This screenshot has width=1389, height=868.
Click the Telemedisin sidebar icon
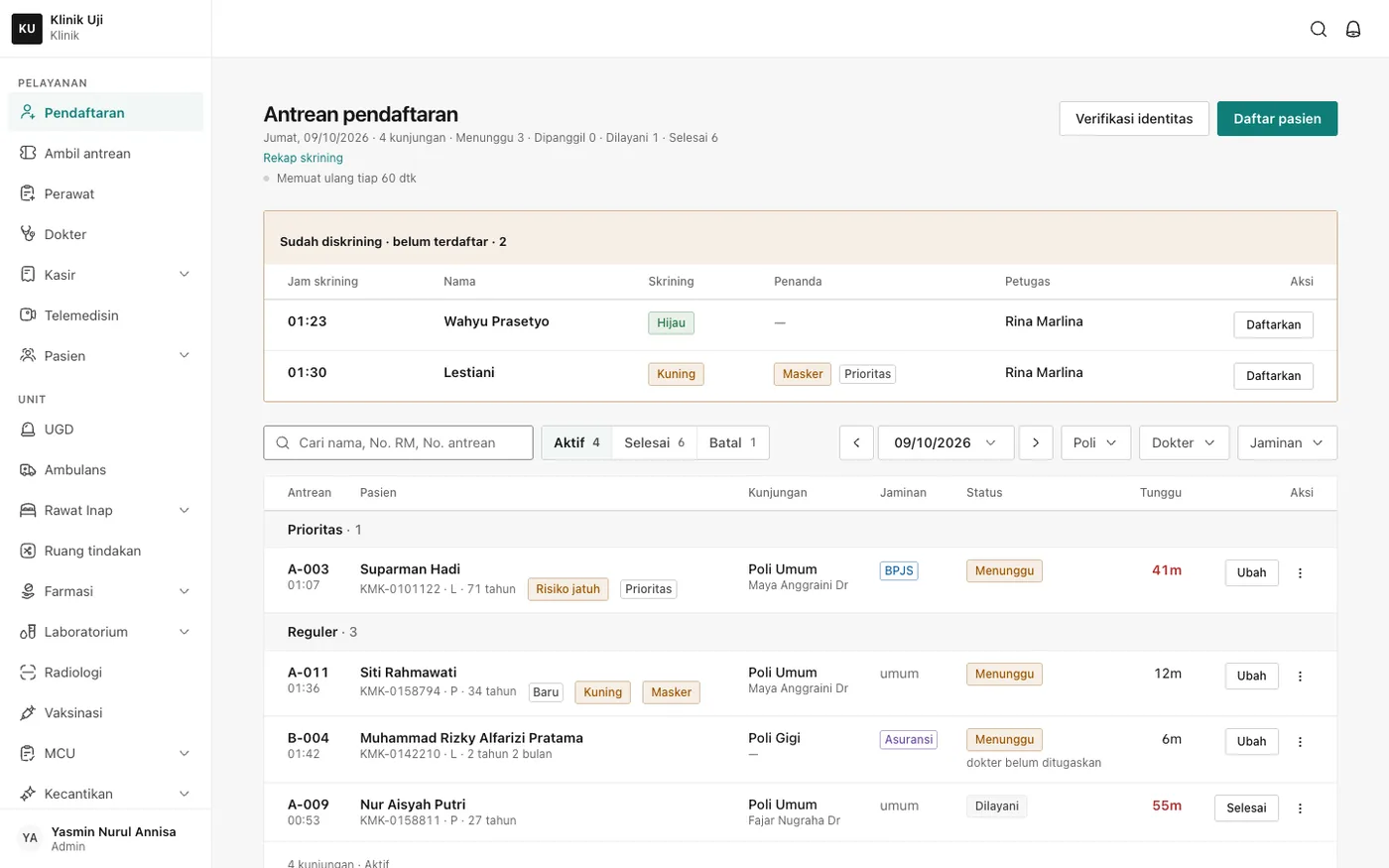(28, 315)
